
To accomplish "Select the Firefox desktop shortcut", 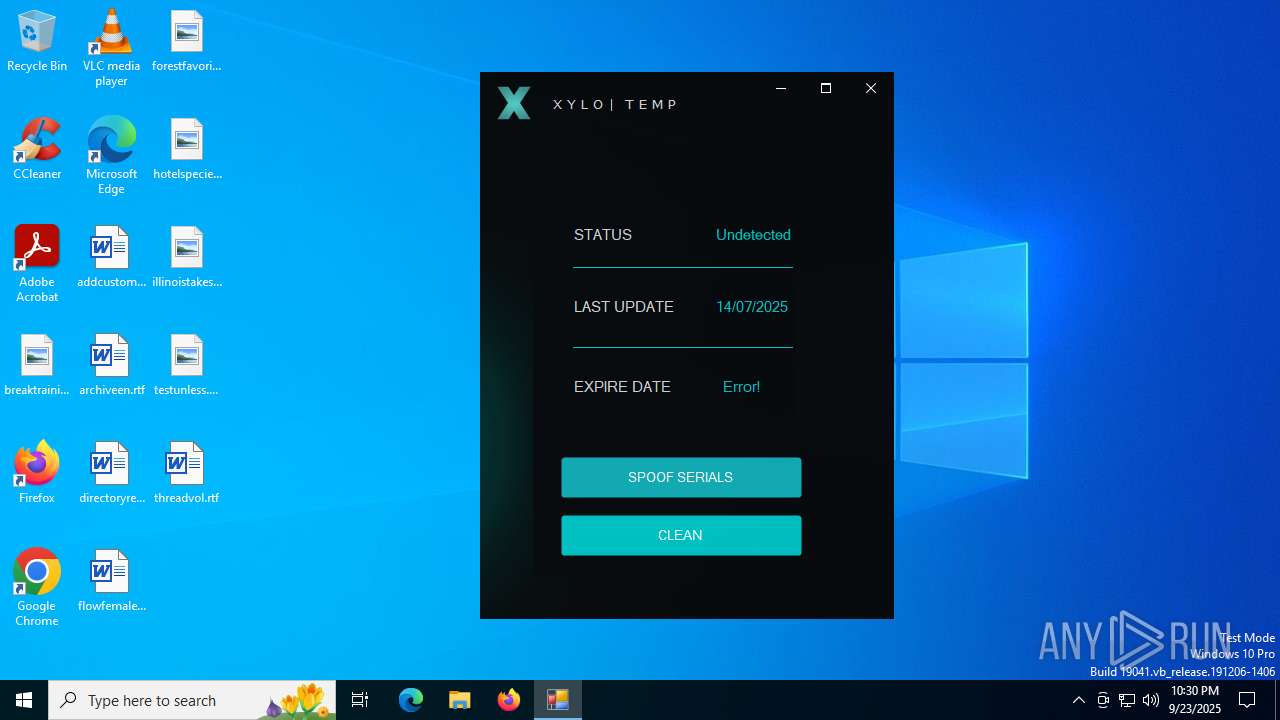I will 37,473.
